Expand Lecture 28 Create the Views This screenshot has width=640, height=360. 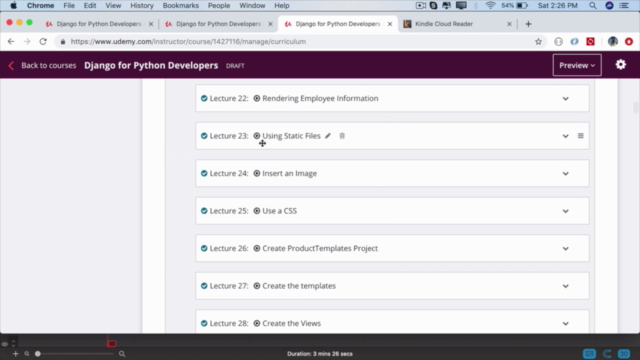tap(565, 324)
